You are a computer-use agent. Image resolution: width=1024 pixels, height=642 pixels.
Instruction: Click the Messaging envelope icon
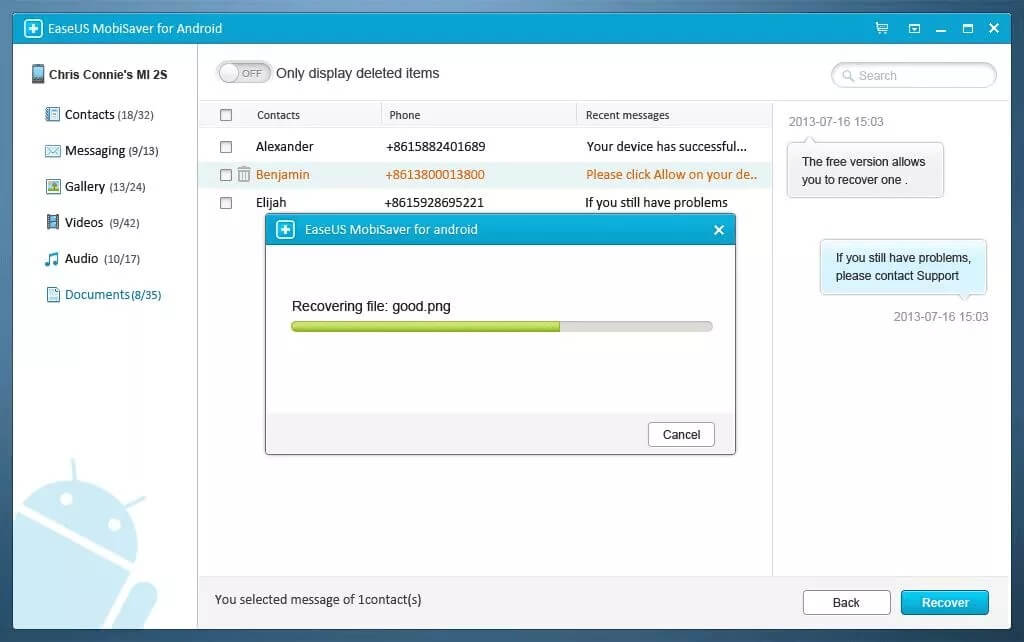[x=52, y=151]
